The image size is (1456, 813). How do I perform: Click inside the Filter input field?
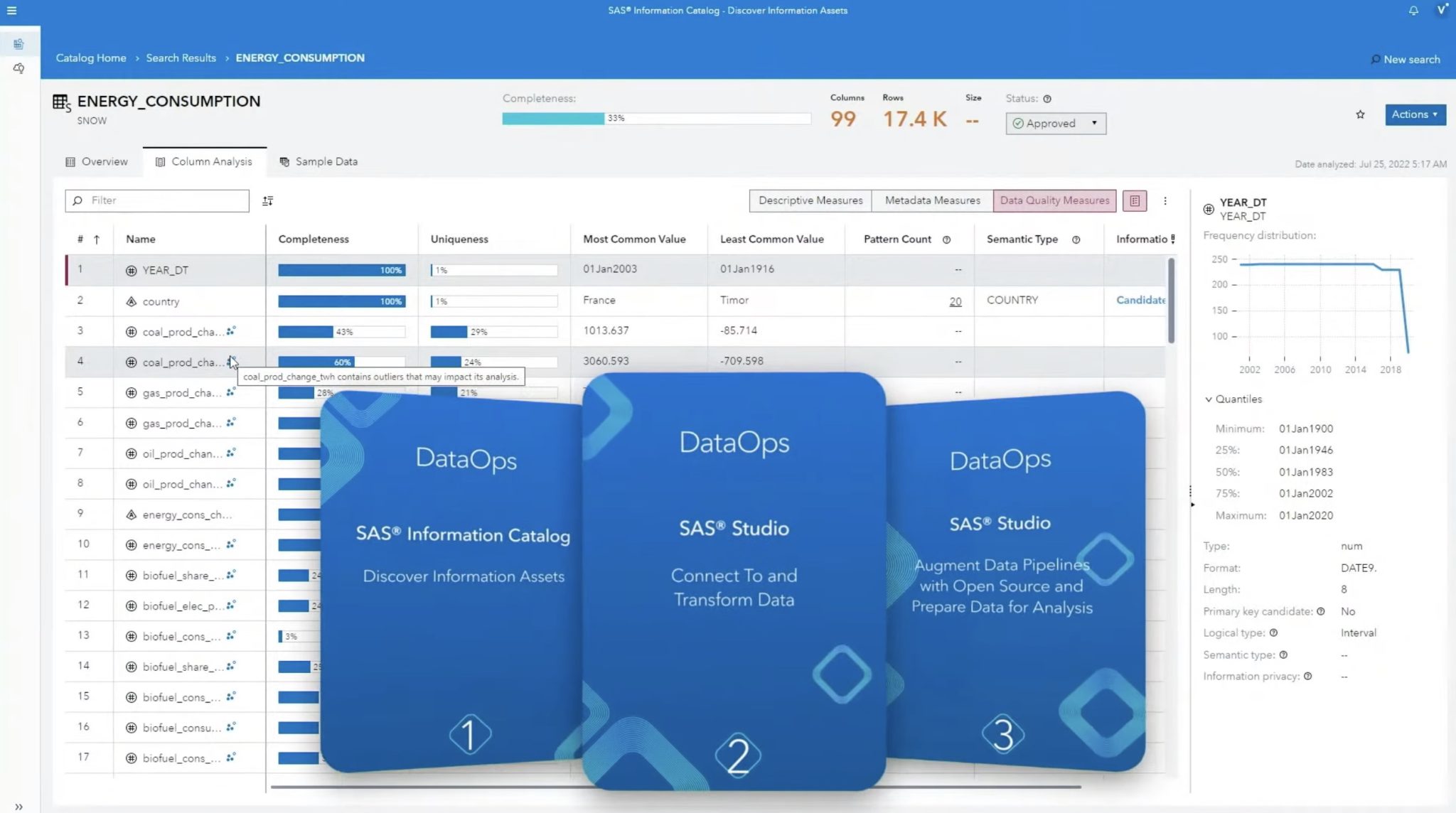tap(156, 200)
